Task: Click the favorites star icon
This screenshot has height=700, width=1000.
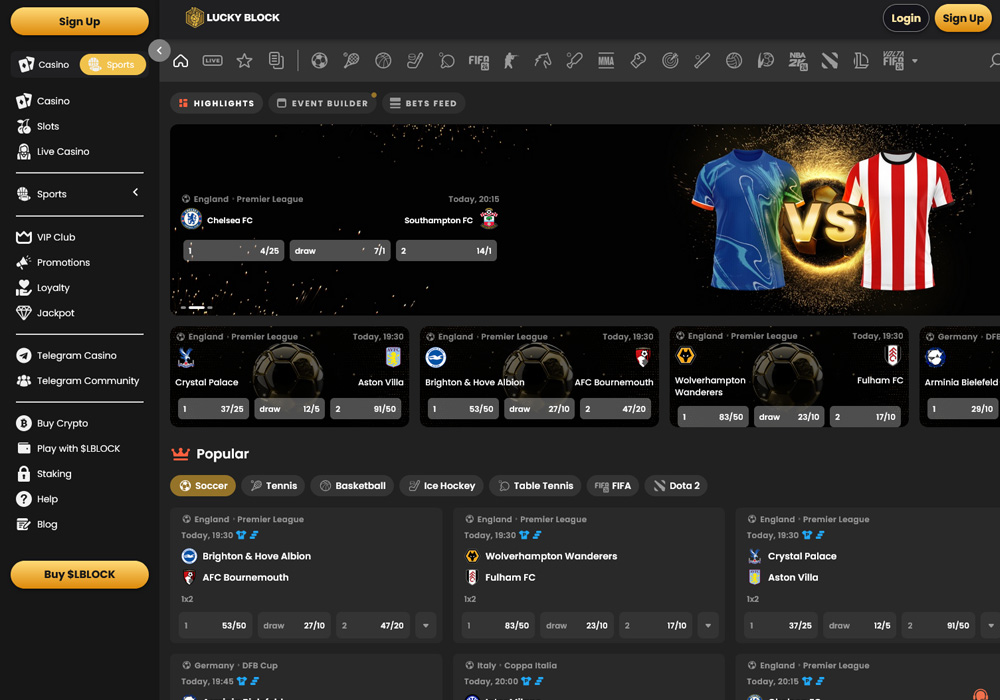Action: [244, 60]
